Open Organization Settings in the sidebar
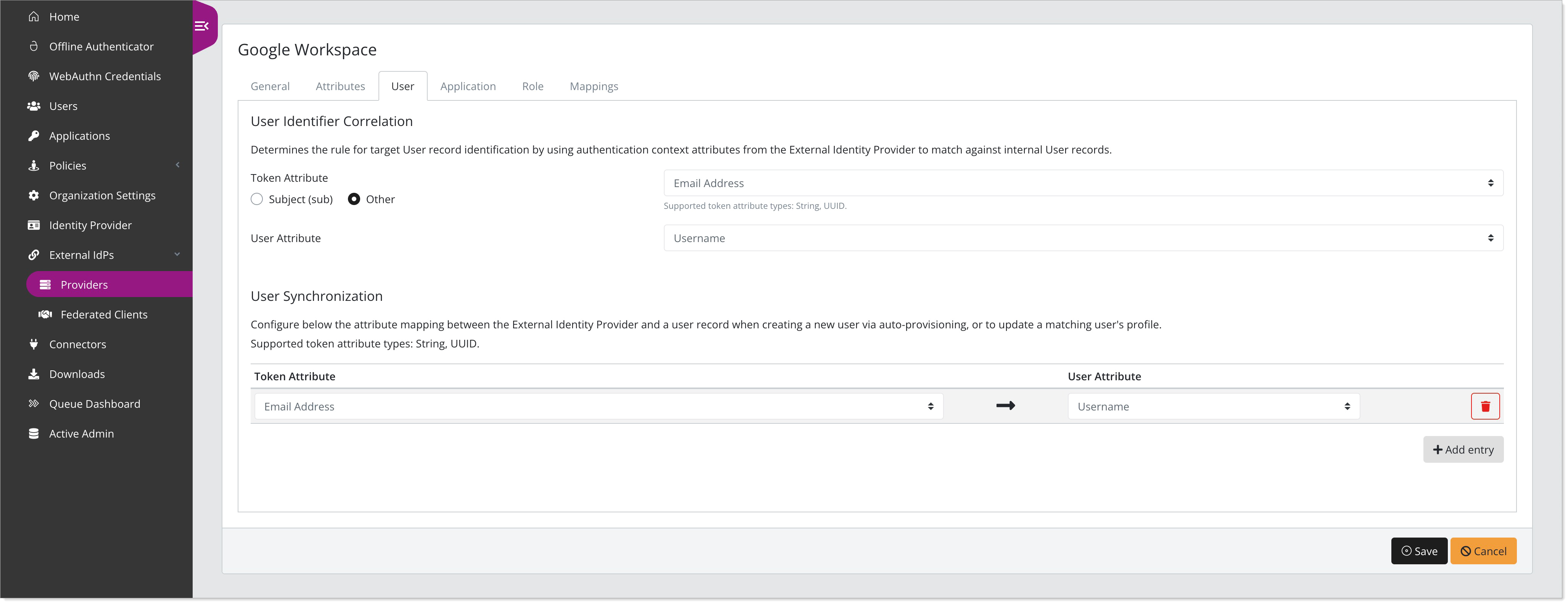The height and width of the screenshot is (604, 1568). pyautogui.click(x=102, y=195)
